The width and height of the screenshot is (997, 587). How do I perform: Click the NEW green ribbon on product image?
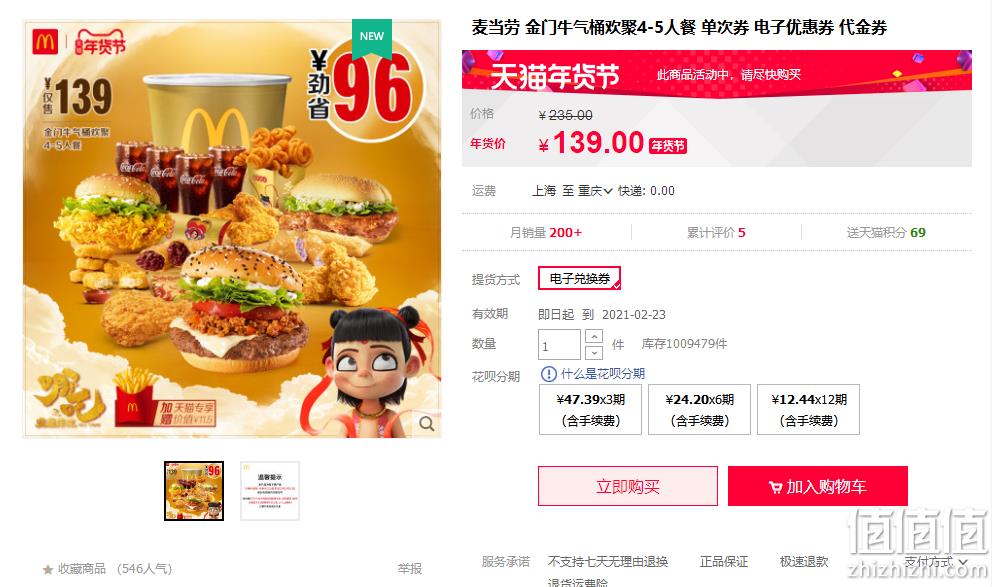tap(372, 36)
